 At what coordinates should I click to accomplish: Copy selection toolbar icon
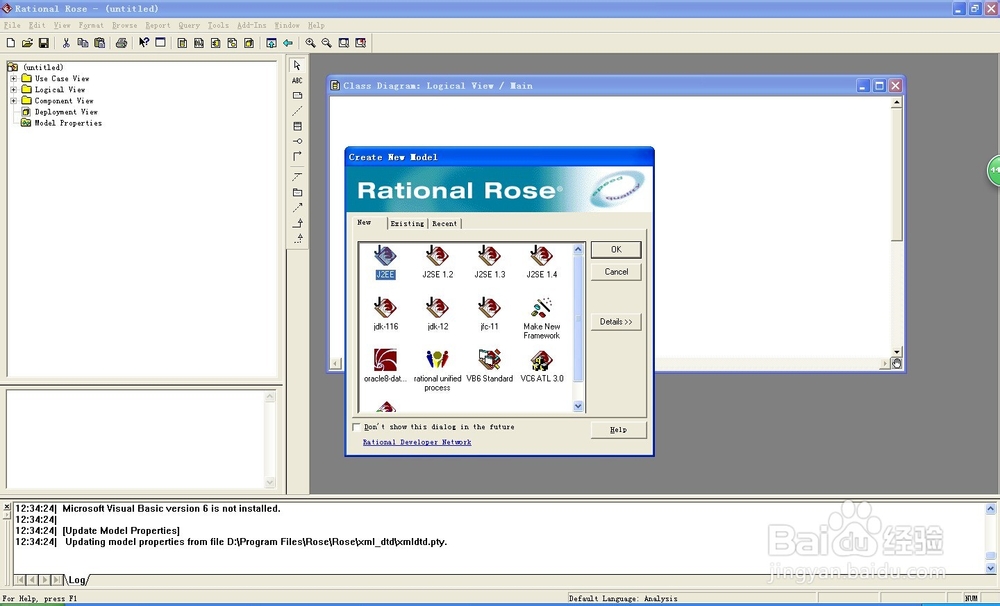pyautogui.click(x=82, y=43)
